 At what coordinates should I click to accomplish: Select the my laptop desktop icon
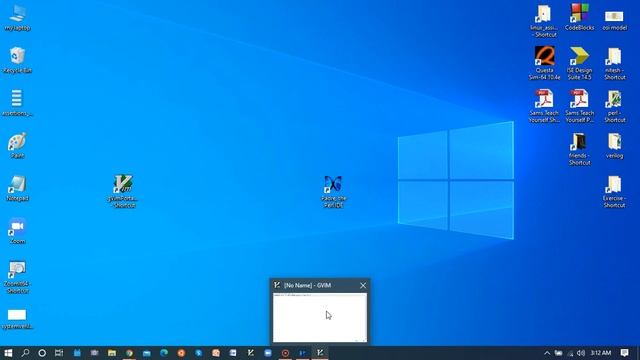click(x=17, y=18)
